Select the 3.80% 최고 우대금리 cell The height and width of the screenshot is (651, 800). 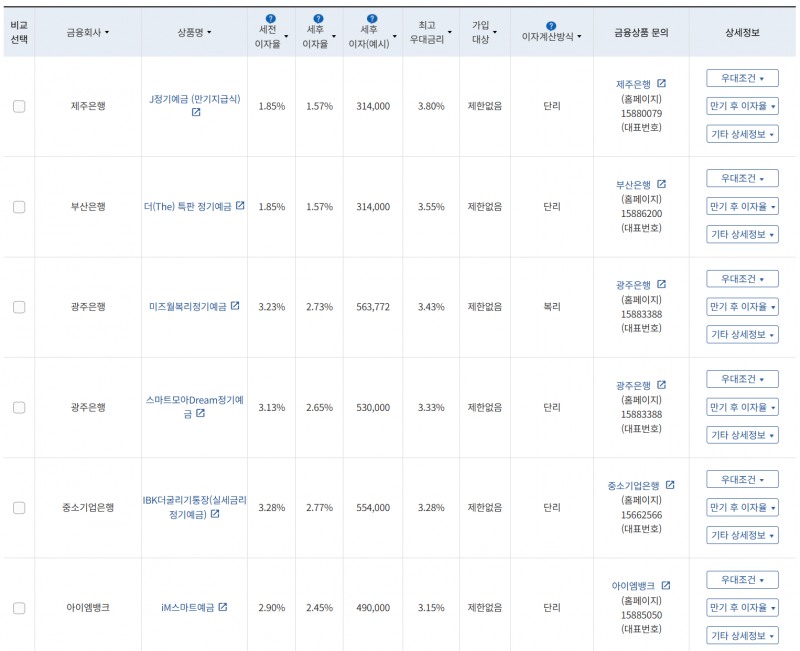[x=431, y=106]
